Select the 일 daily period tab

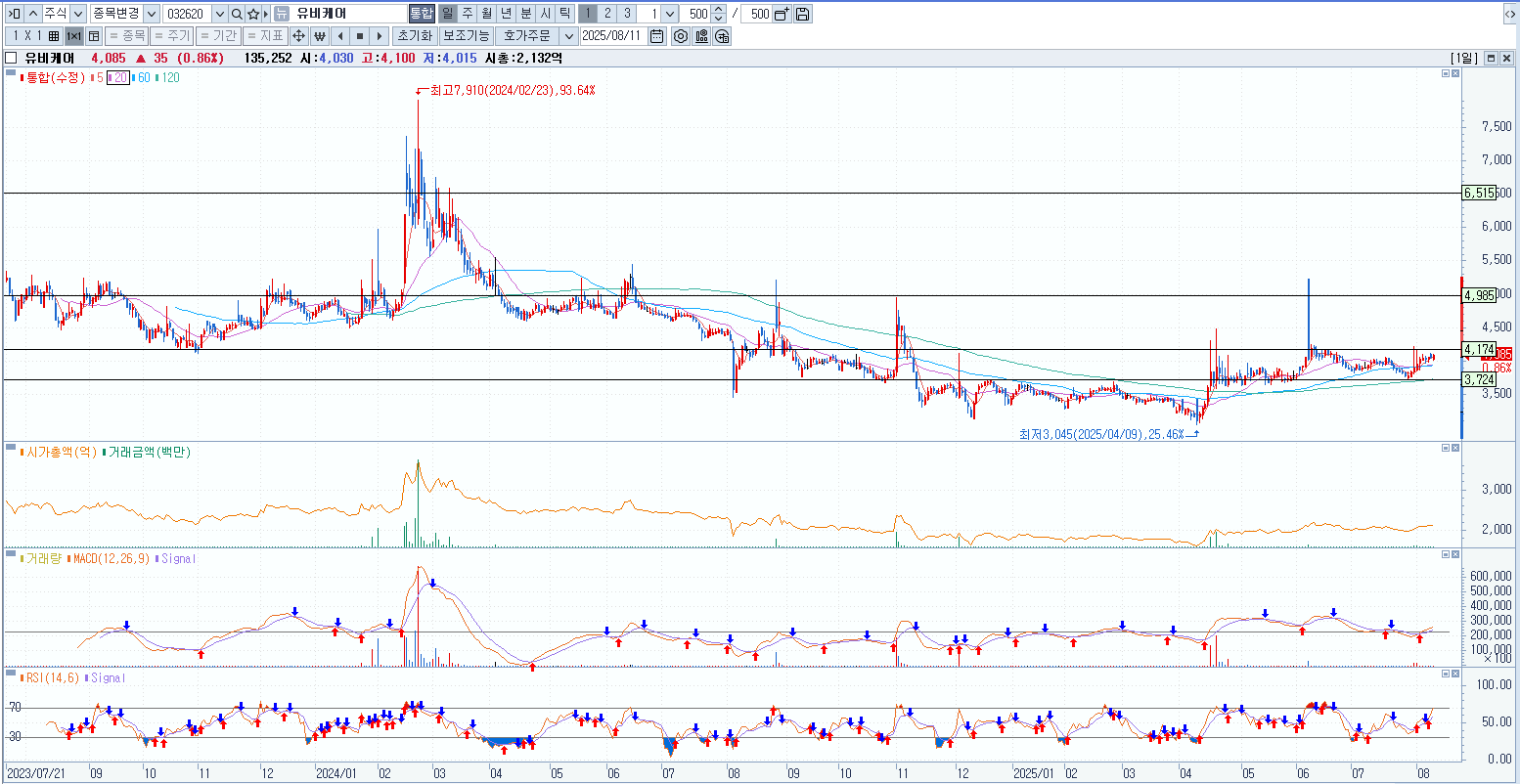[x=447, y=14]
